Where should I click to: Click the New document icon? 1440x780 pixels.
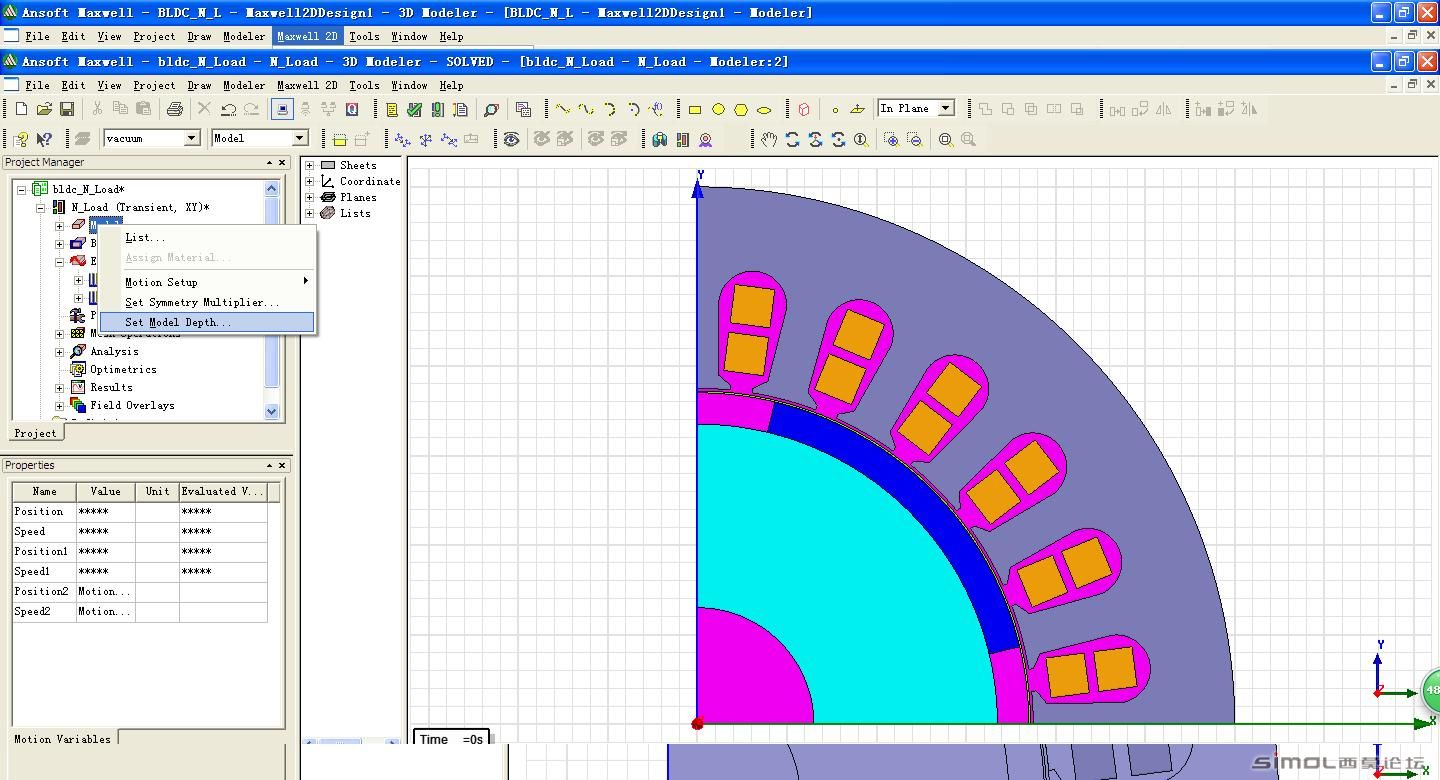coord(21,109)
